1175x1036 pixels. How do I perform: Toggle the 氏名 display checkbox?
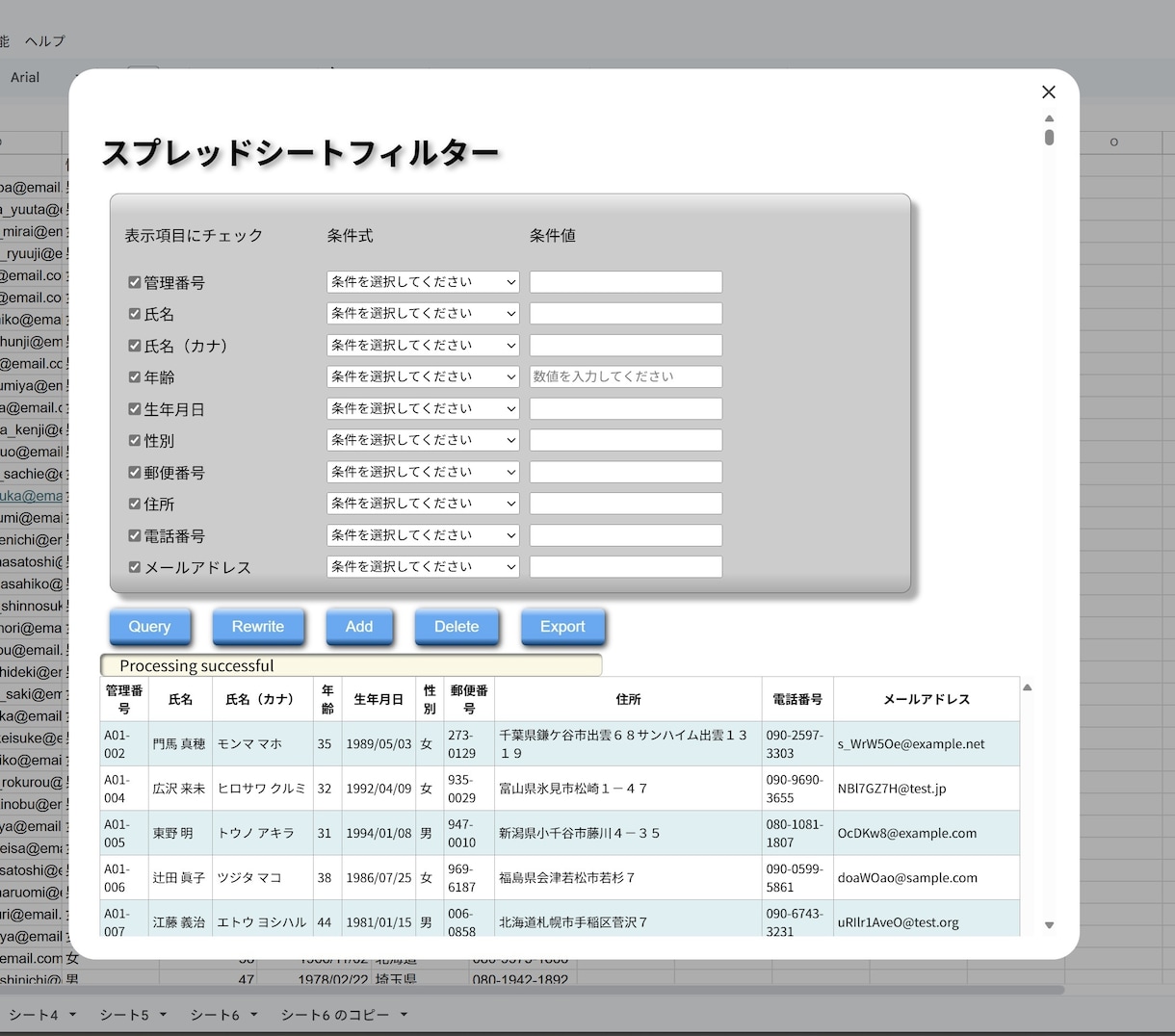(x=135, y=314)
